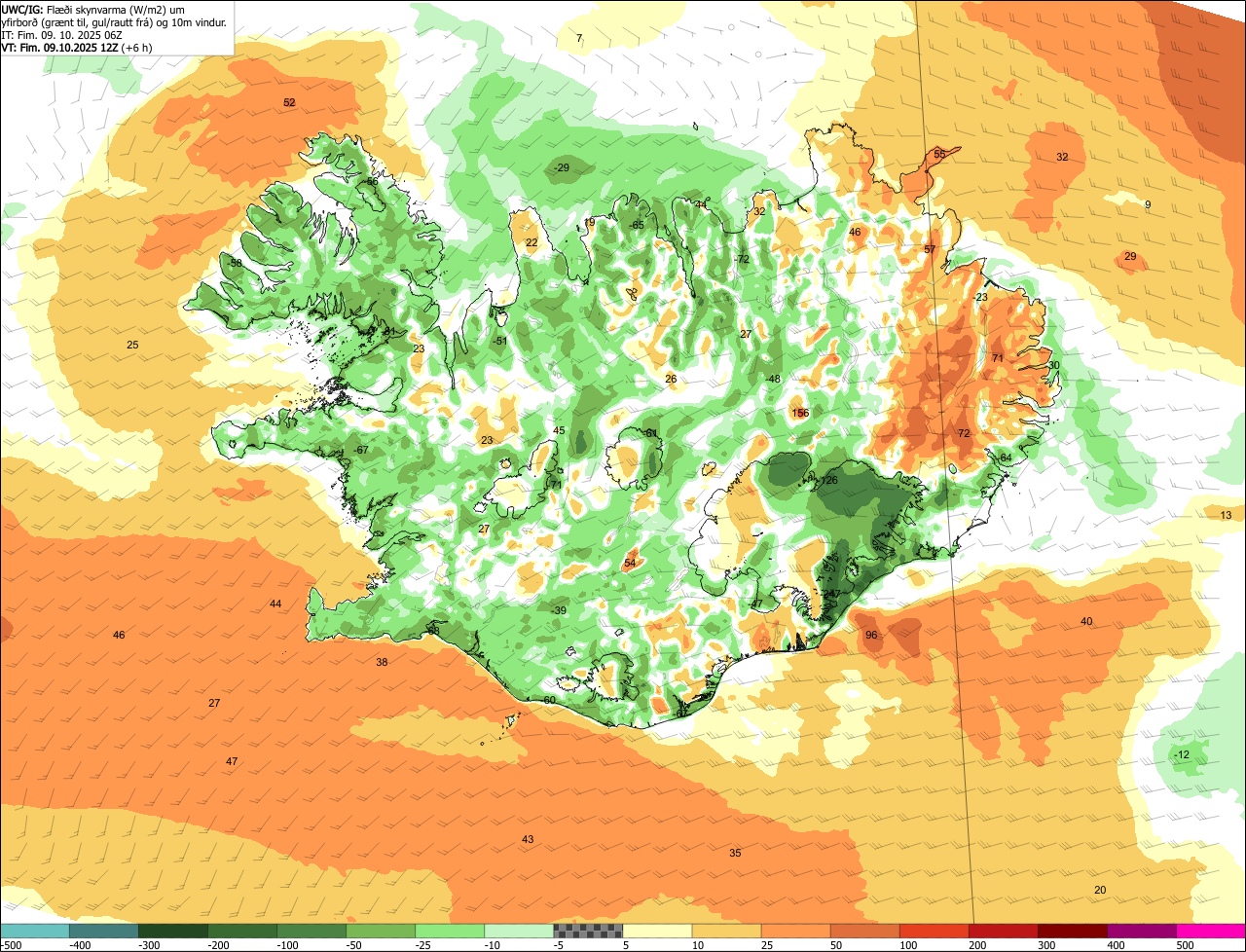Click the map value -23 in the east
Image resolution: width=1246 pixels, height=952 pixels.
tap(980, 298)
